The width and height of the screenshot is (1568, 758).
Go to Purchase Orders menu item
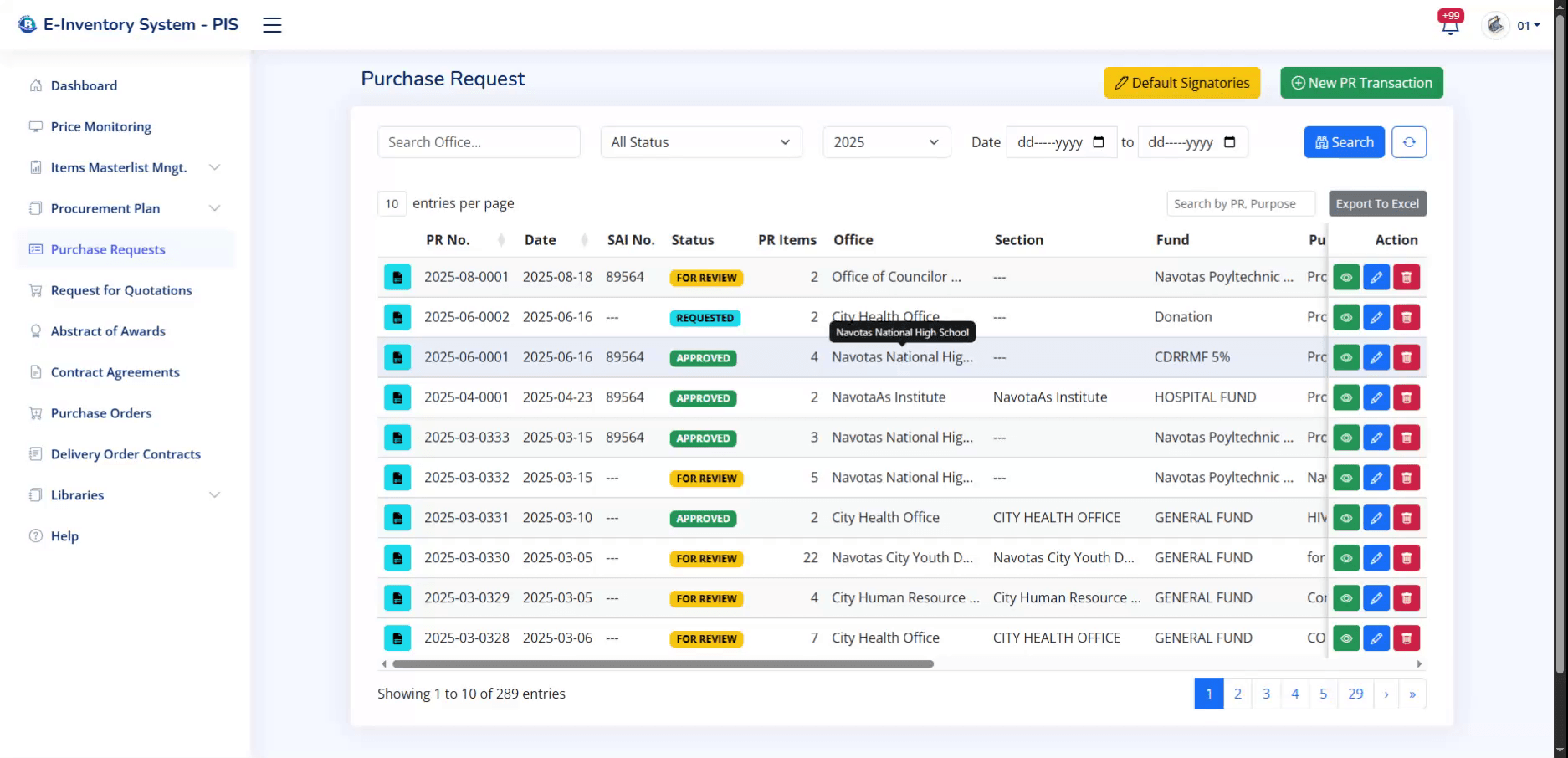point(101,413)
